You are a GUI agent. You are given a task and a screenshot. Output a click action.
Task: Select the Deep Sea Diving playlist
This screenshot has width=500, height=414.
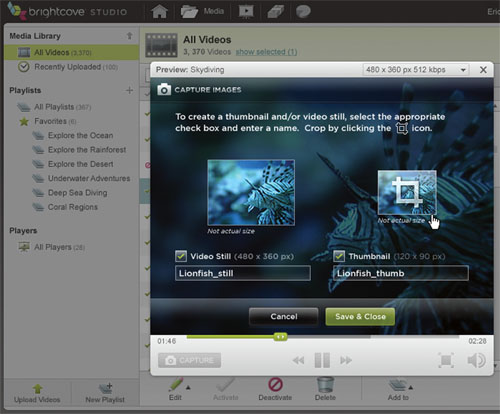[70, 193]
